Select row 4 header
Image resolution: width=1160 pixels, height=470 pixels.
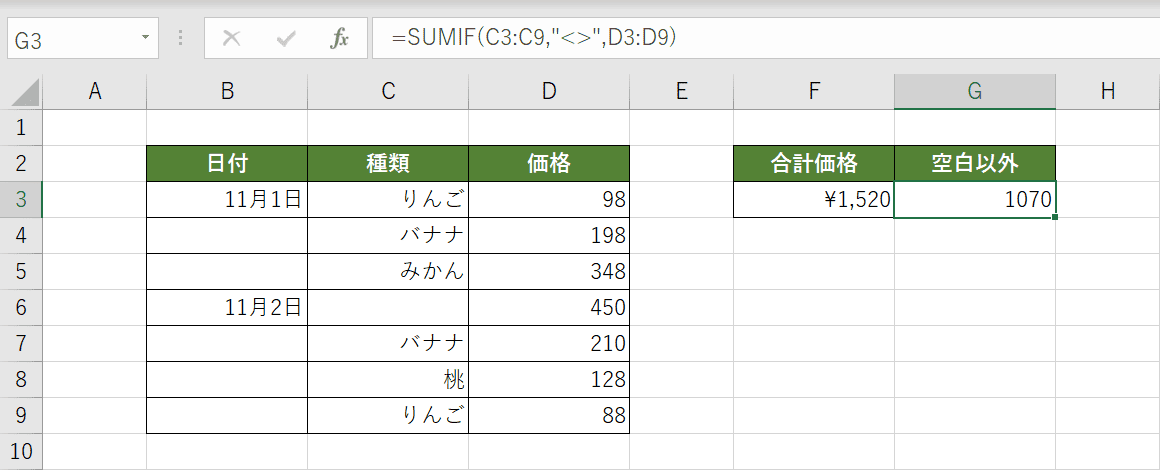coord(21,235)
